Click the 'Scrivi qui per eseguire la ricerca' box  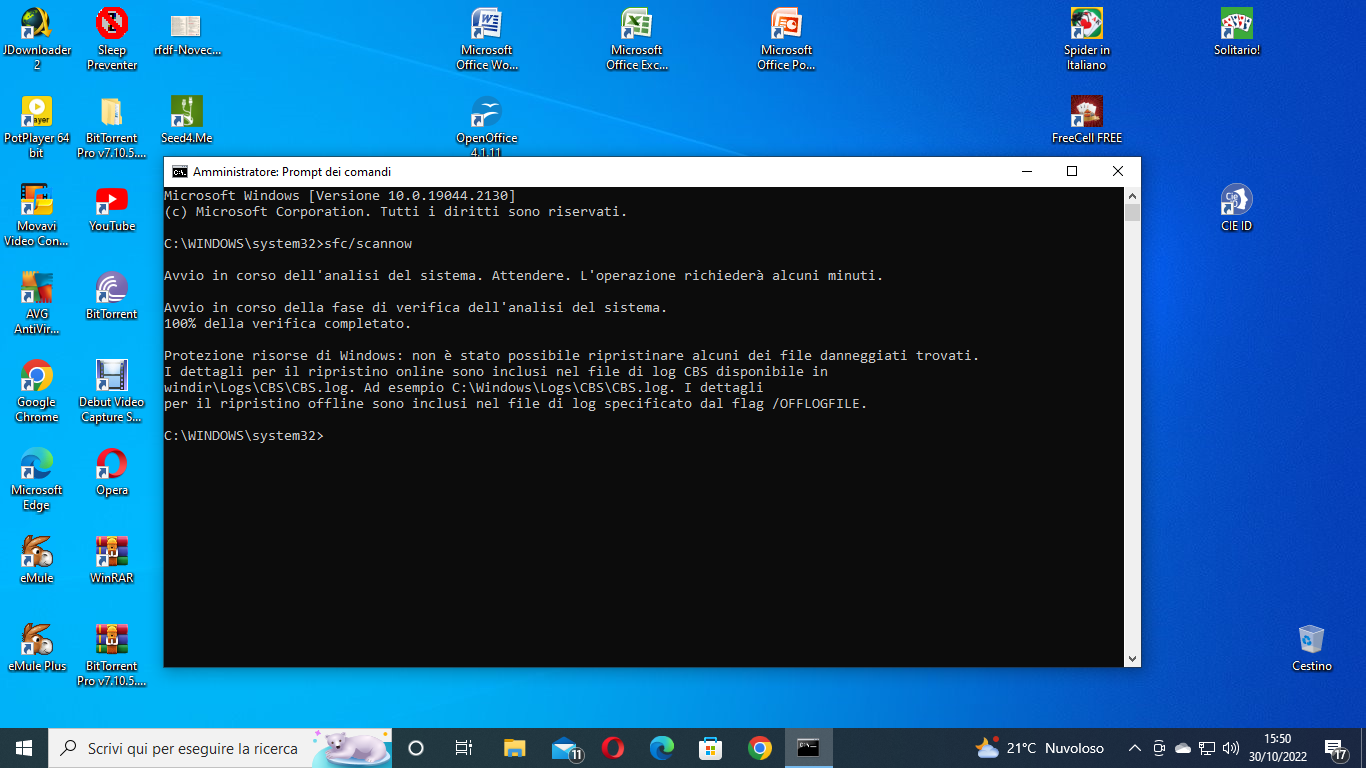[x=220, y=748]
